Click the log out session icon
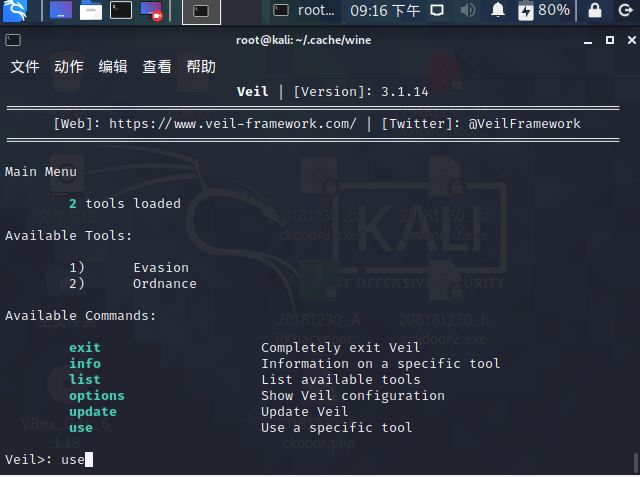 click(625, 10)
